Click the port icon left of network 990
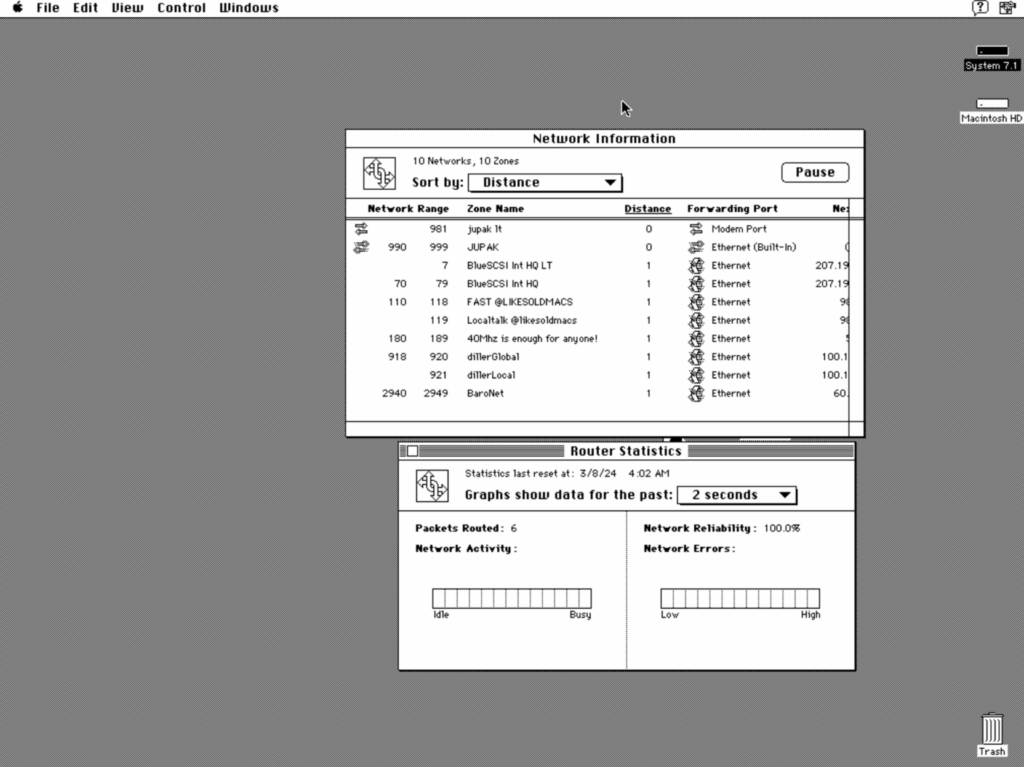This screenshot has height=767, width=1024. tap(361, 247)
